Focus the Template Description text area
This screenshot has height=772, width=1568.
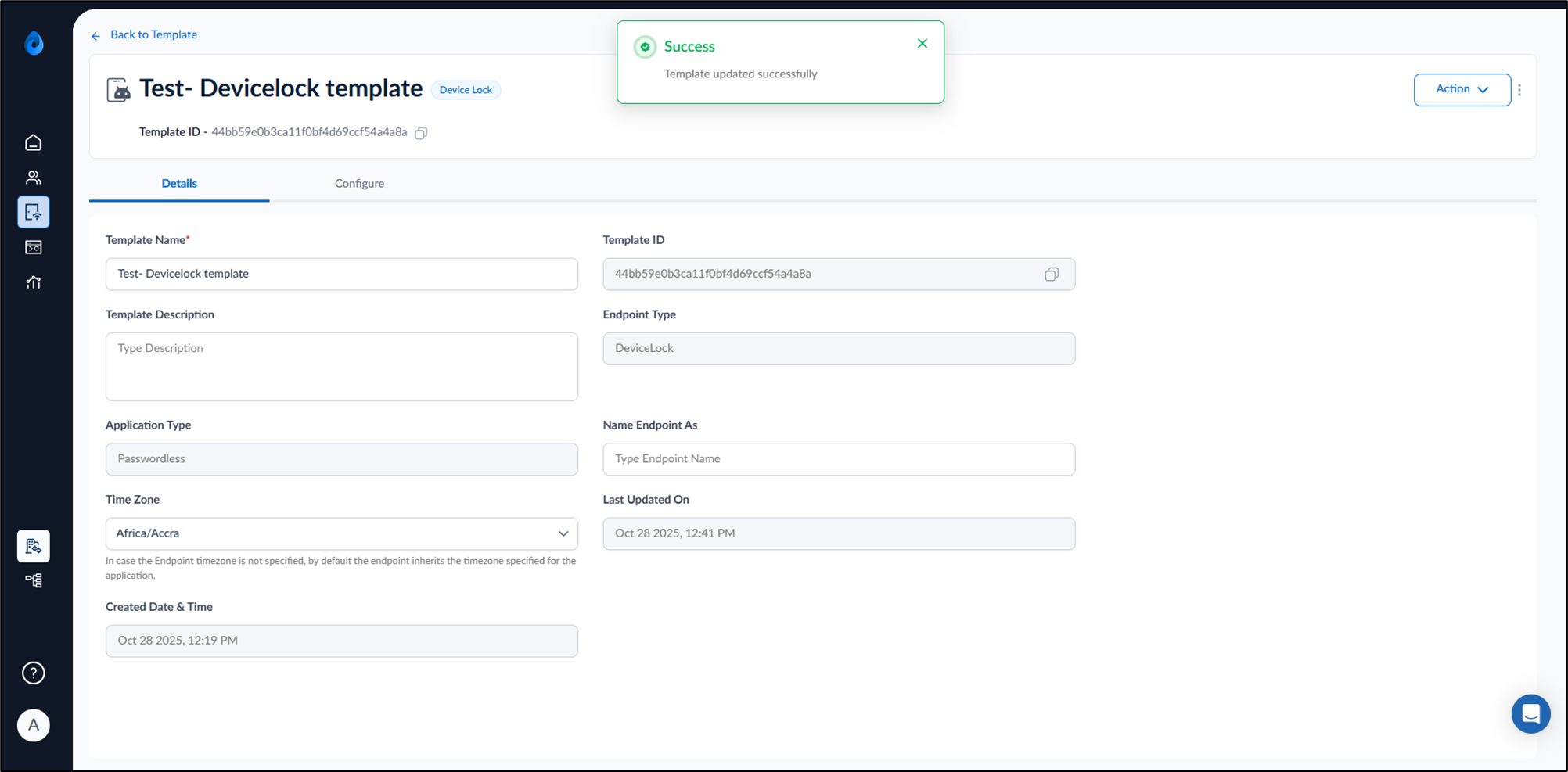(x=342, y=367)
